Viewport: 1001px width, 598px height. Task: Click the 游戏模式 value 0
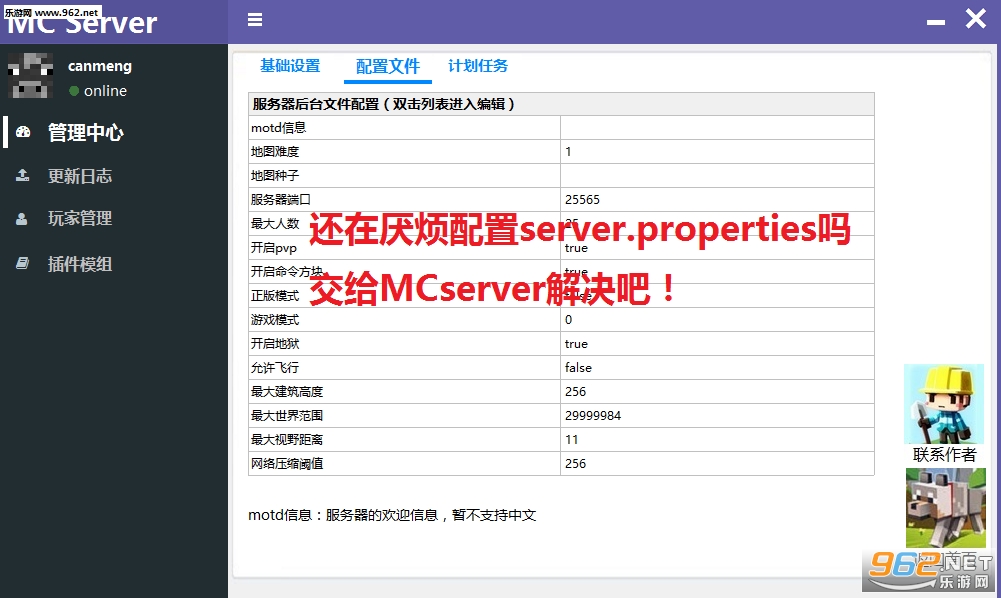coord(568,320)
